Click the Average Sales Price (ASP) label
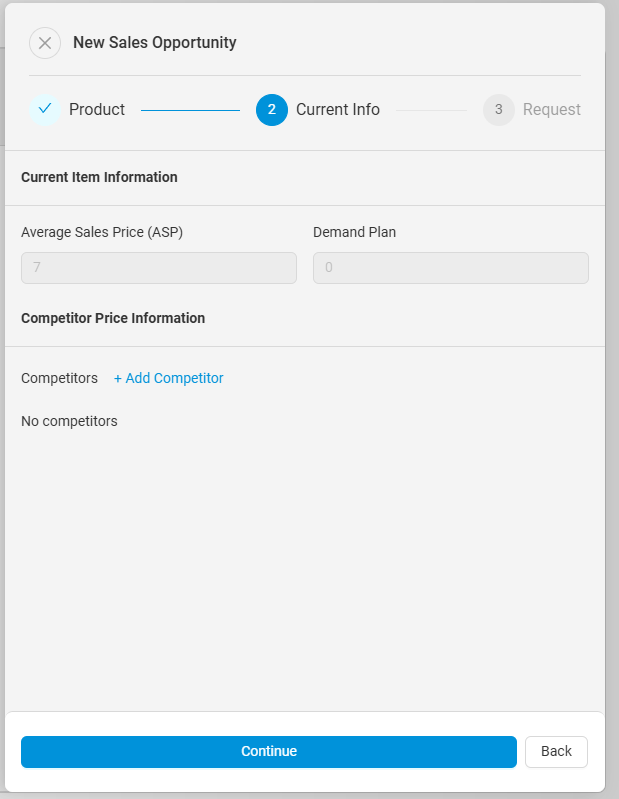 tap(102, 232)
